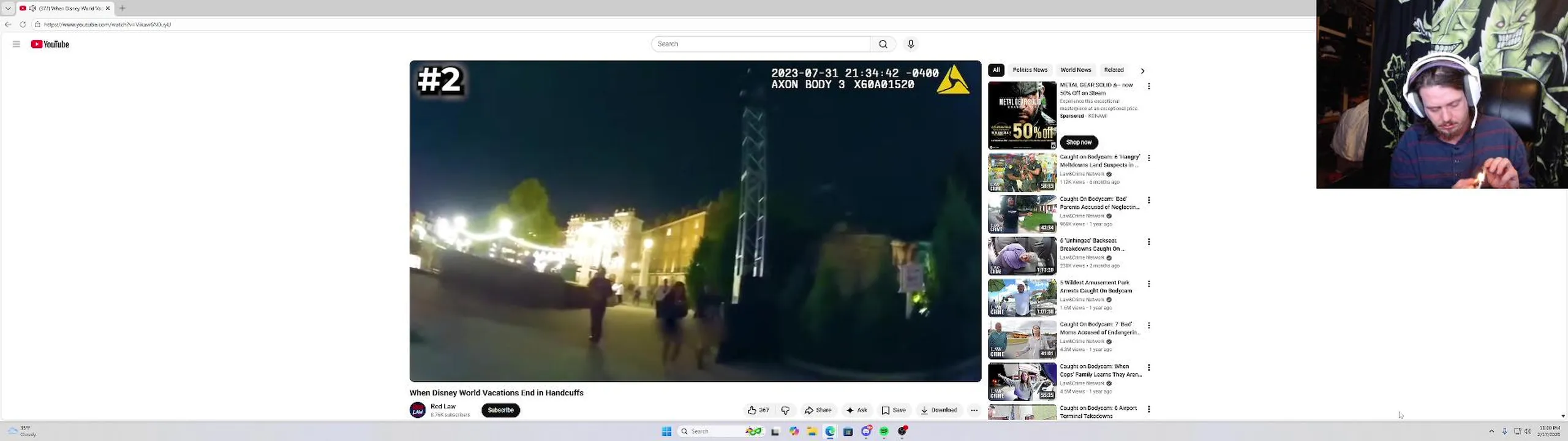Open the clock and date panel
The image size is (1568, 441).
coord(1549,431)
